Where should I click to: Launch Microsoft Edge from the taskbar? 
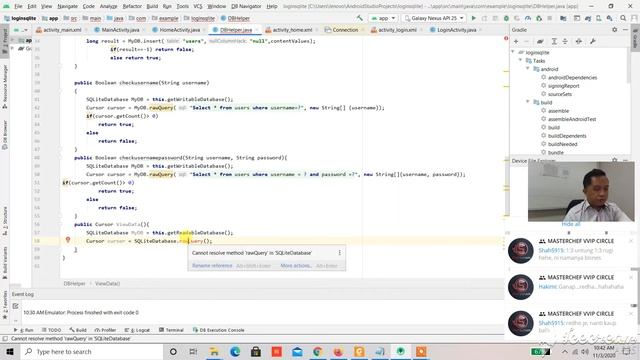235,351
